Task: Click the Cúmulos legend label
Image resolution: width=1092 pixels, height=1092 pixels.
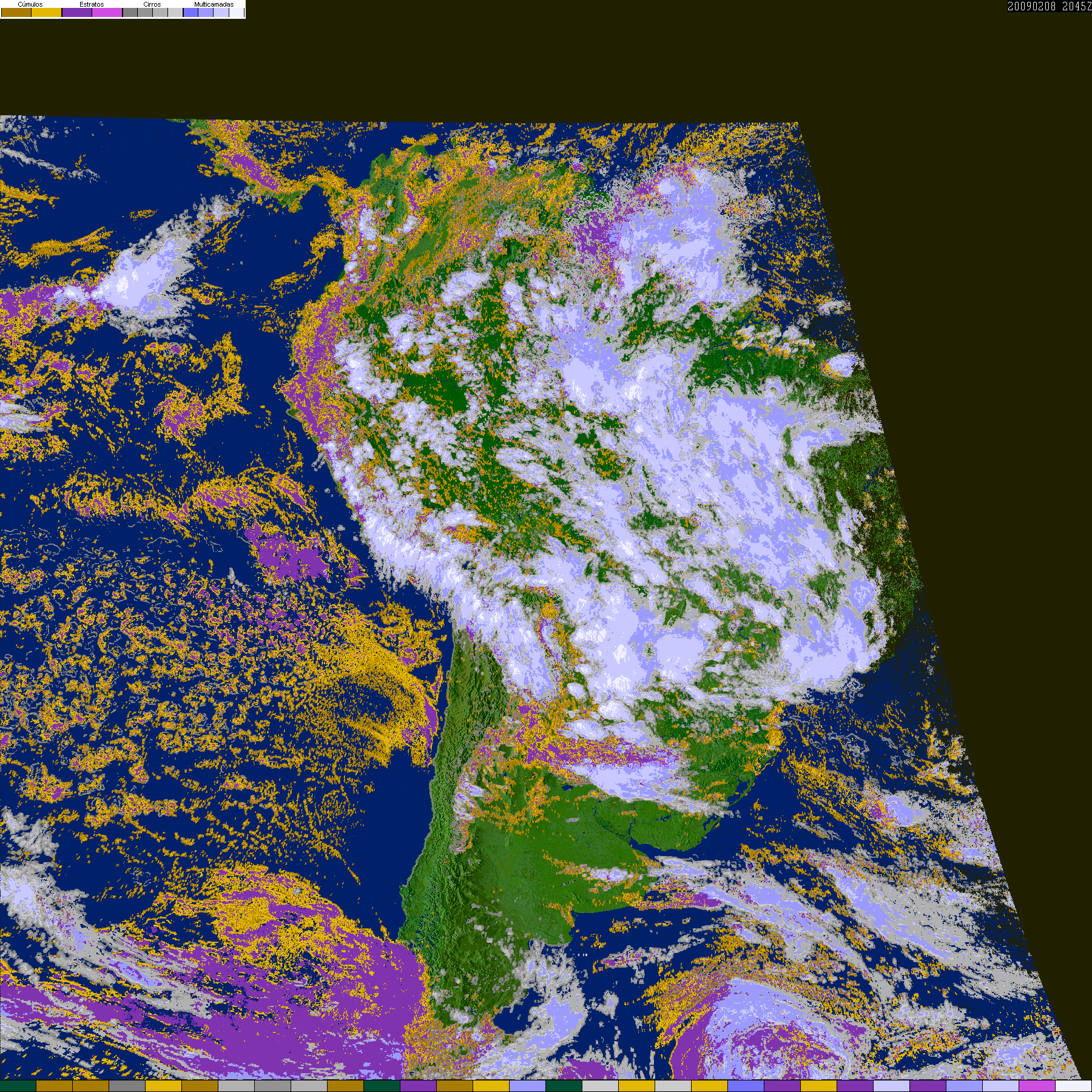Action: click(x=30, y=4)
